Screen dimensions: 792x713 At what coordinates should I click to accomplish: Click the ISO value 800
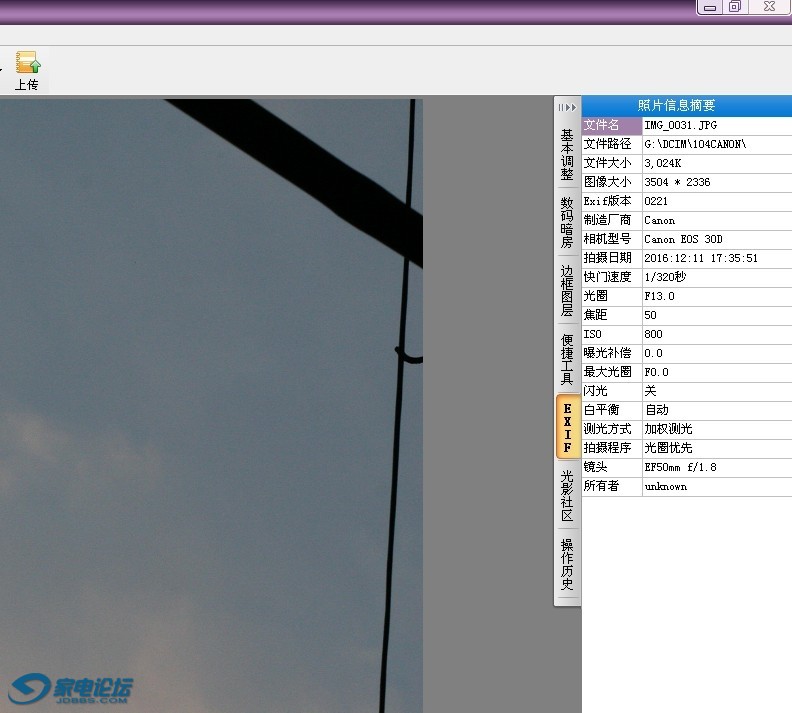pyautogui.click(x=653, y=334)
